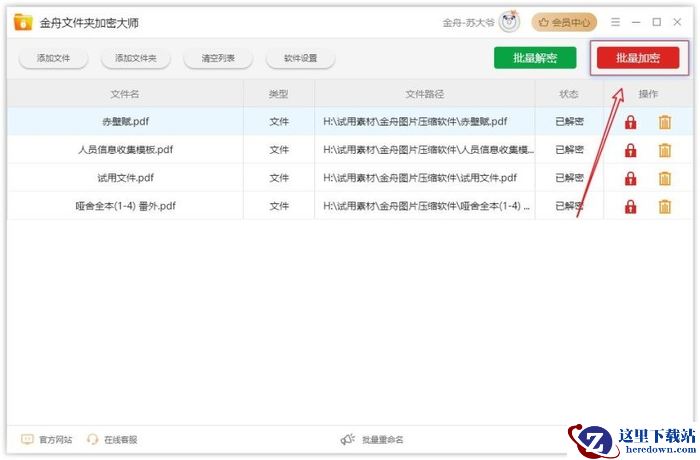Click the 类型 column header
The height and width of the screenshot is (460, 700).
[279, 94]
